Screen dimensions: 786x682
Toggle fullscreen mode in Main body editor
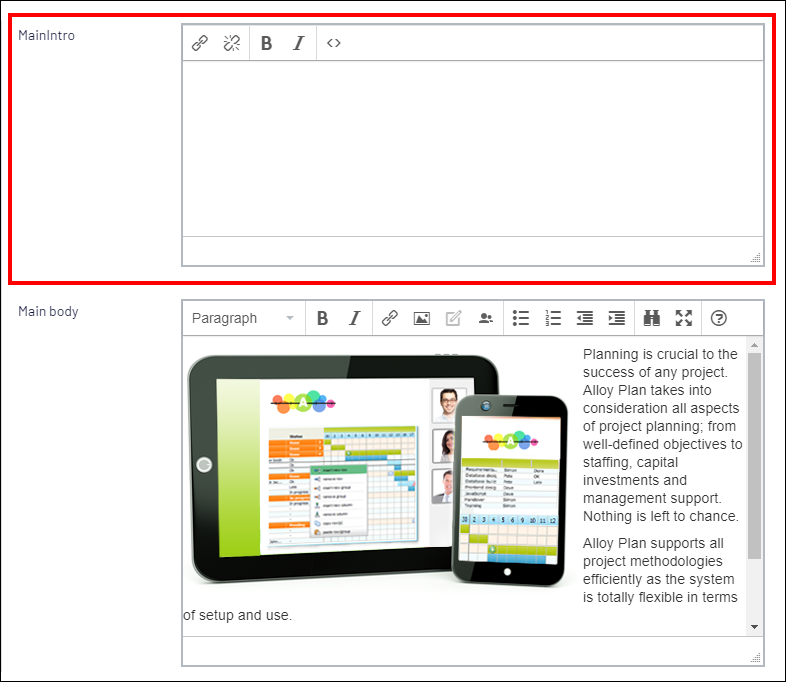coord(684,318)
